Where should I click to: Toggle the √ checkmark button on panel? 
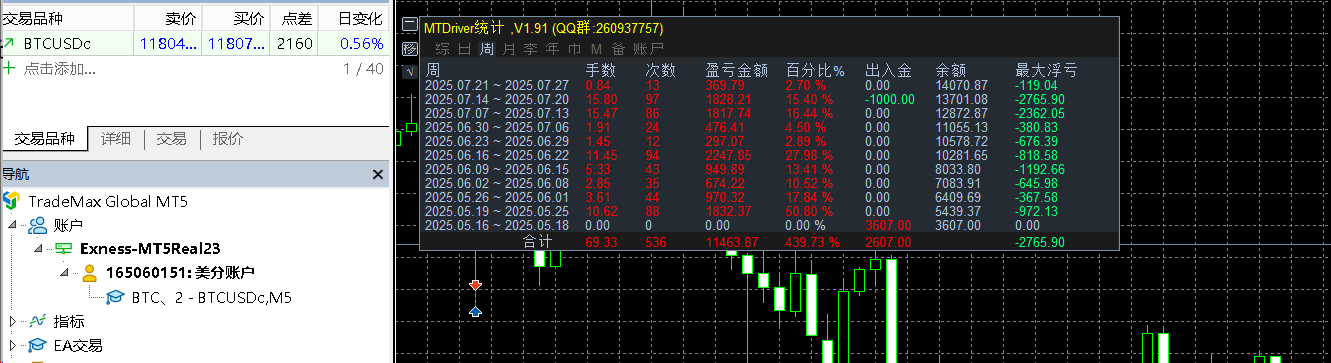409,71
